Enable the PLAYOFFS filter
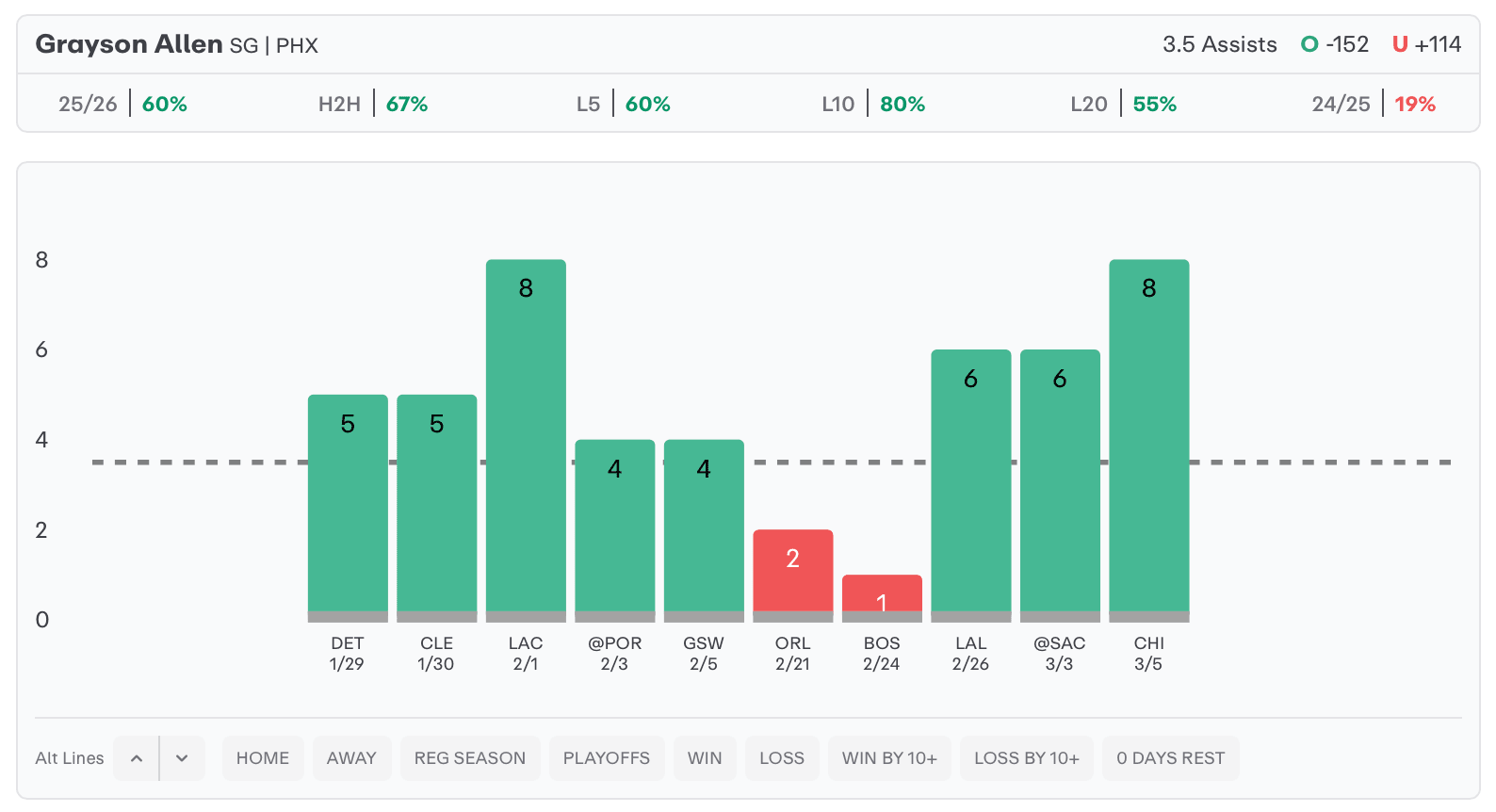The height and width of the screenshot is (812, 1496). click(x=607, y=758)
